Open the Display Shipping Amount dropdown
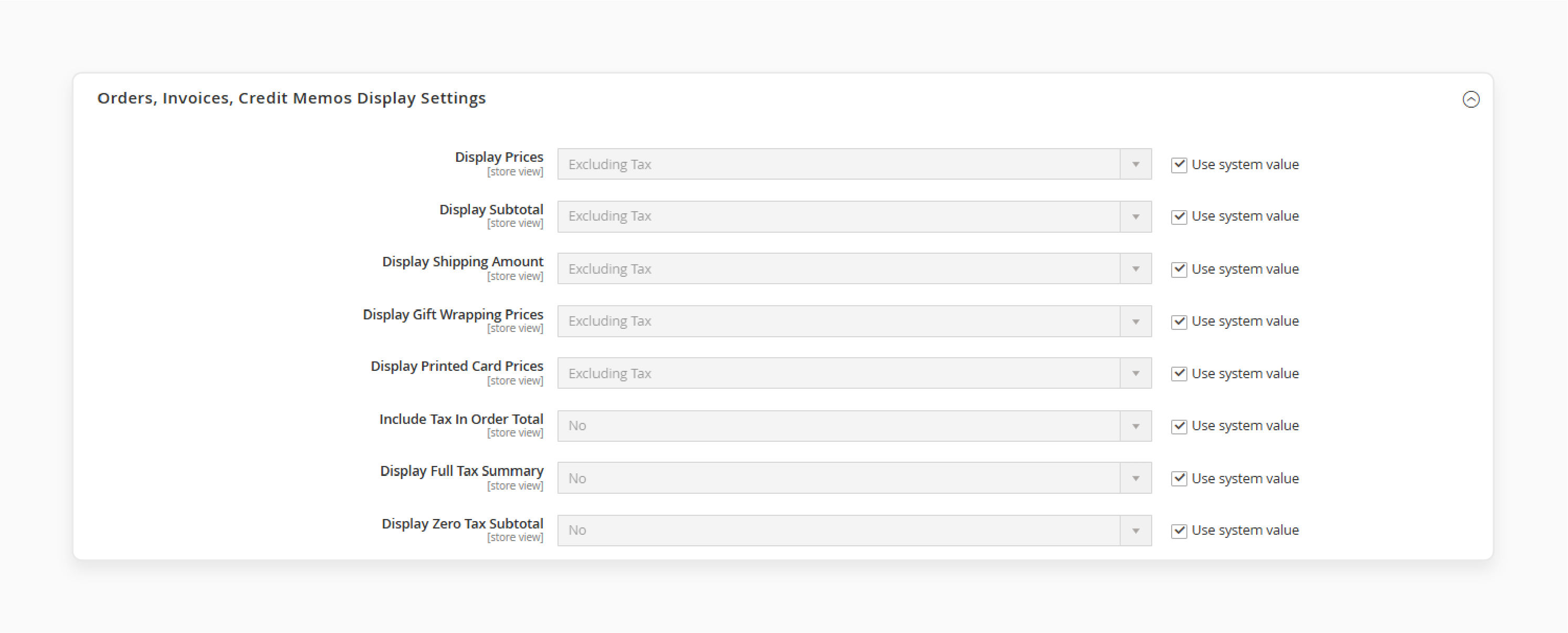The width and height of the screenshot is (1568, 633). pos(854,268)
